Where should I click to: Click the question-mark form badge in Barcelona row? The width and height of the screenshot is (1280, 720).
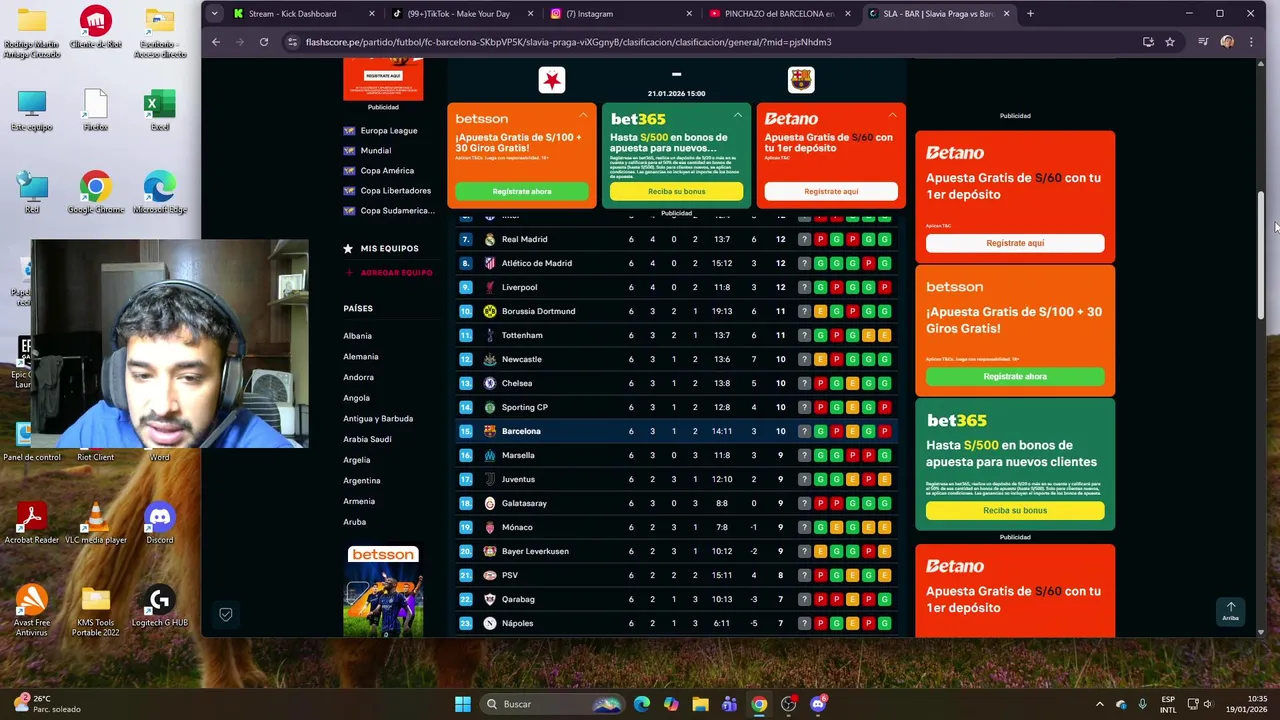click(804, 431)
